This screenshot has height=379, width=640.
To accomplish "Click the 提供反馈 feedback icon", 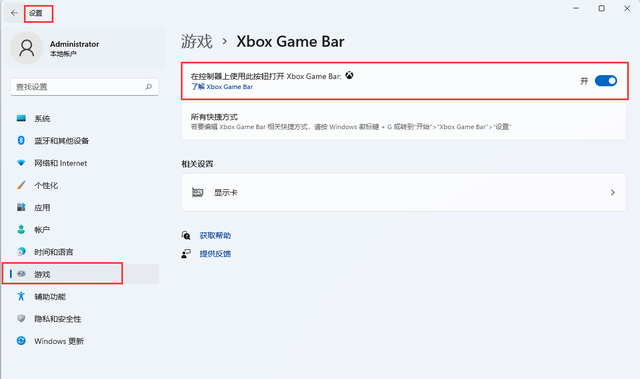I will tap(186, 254).
